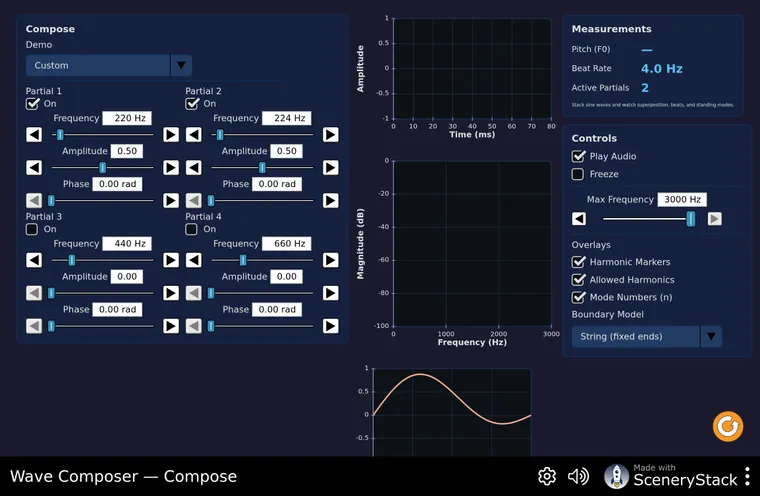Click the amplitude versus time graph
This screenshot has height=496, width=760.
472,68
